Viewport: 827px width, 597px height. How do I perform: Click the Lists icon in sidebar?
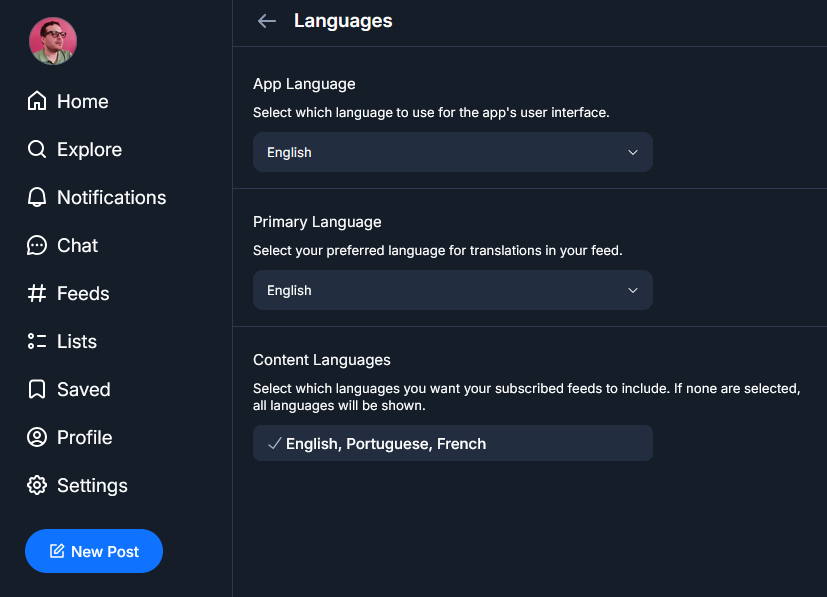click(x=37, y=341)
